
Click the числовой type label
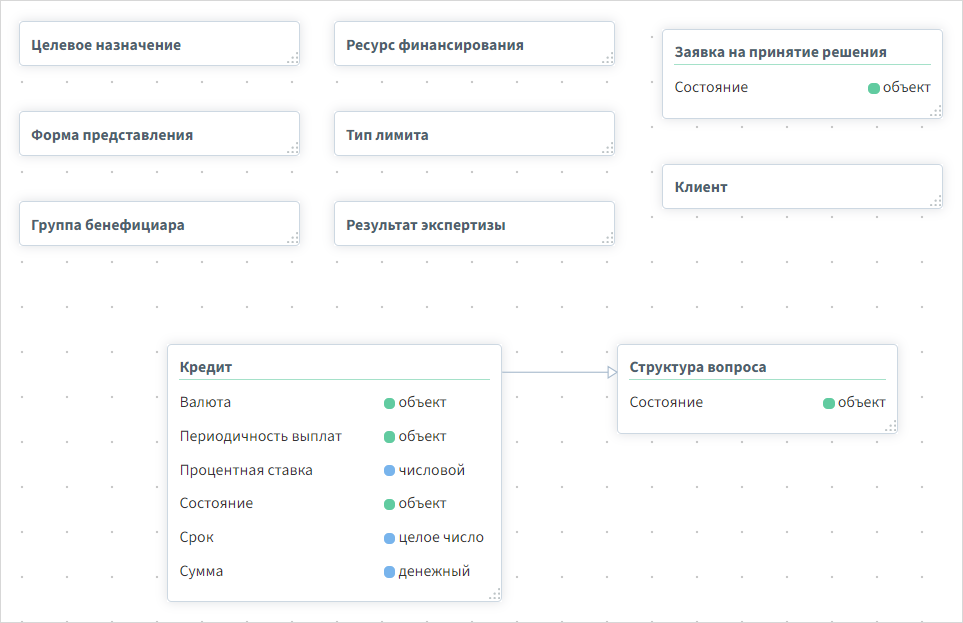(x=432, y=470)
